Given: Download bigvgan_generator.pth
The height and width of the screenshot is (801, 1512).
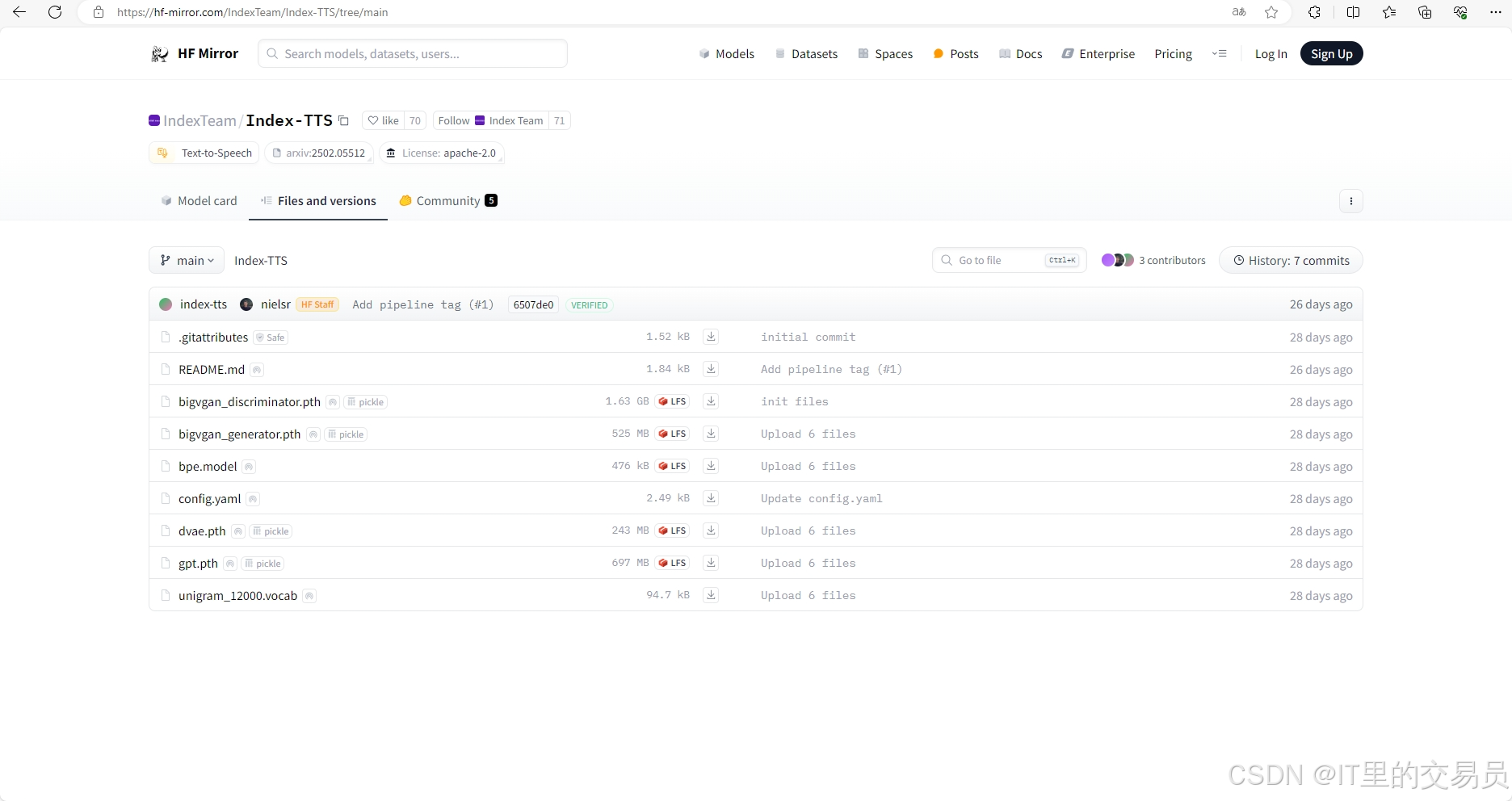Looking at the screenshot, I should [x=711, y=434].
